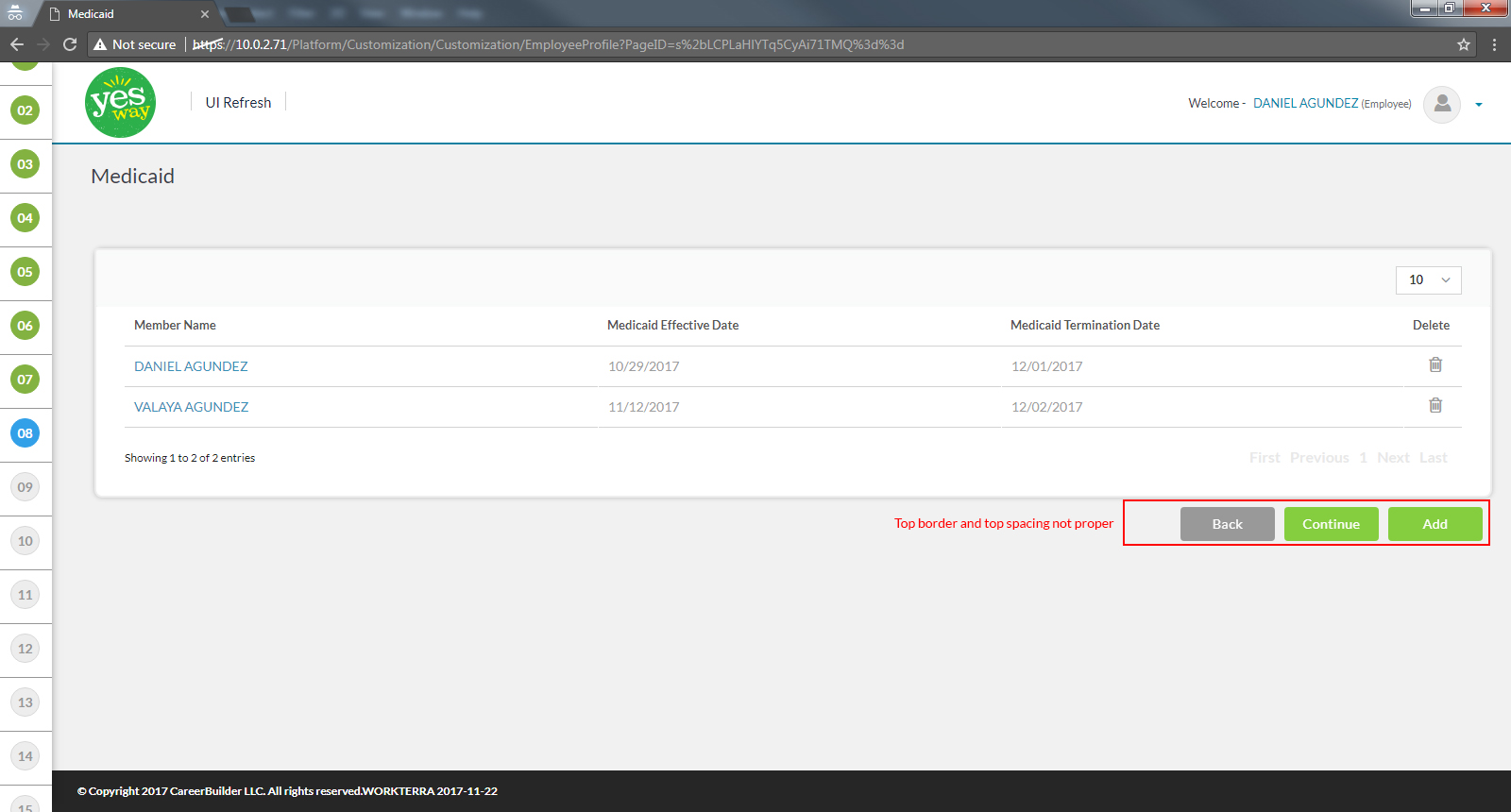Click the Yesway logo
Viewport: 1511px width, 812px height.
120,103
